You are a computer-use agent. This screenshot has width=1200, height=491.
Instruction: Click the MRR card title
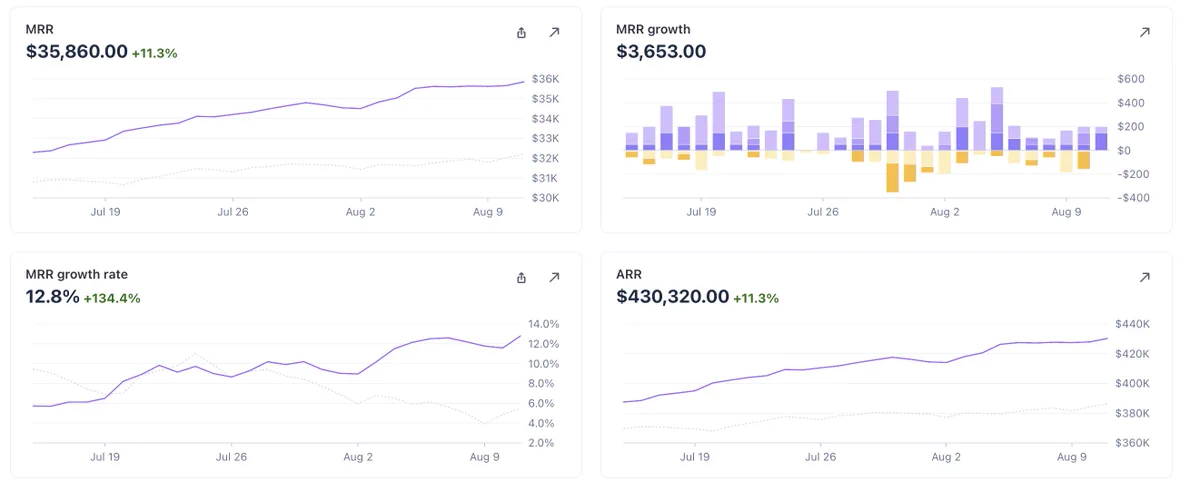pyautogui.click(x=39, y=30)
